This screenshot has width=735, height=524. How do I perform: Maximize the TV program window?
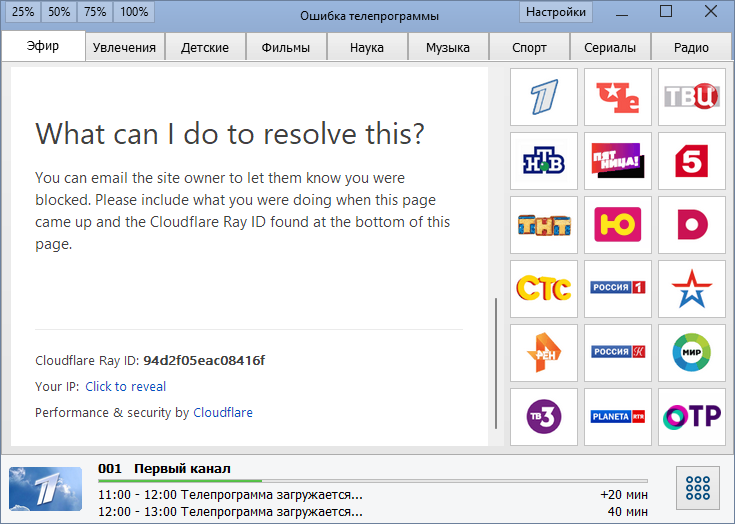click(x=666, y=12)
